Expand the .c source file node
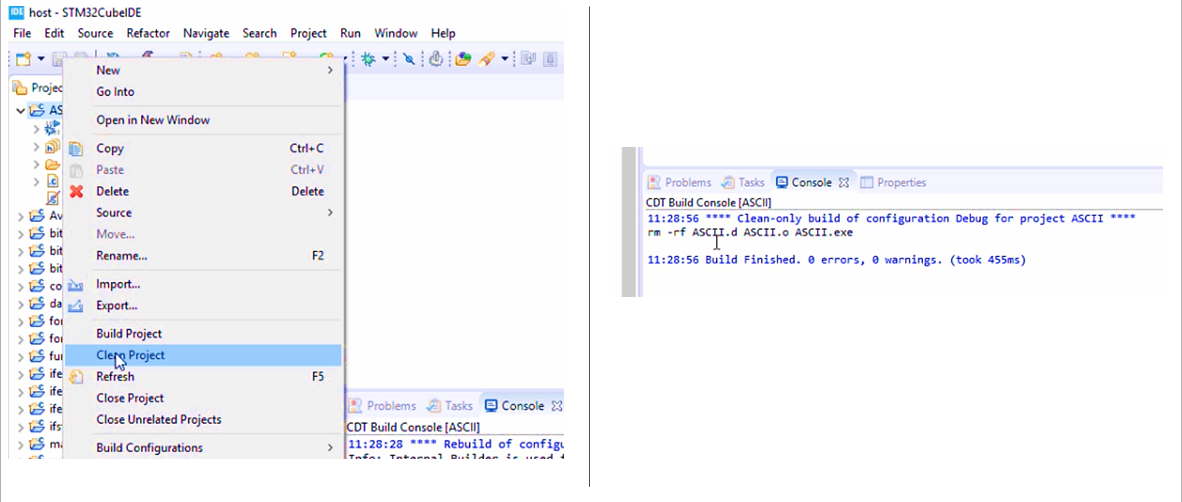Screen dimensions: 1182x502 [x=35, y=181]
